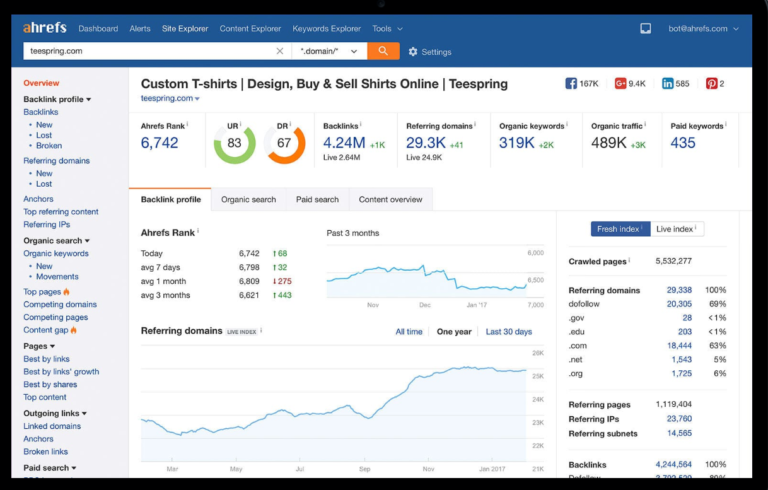Viewport: 768px width, 490px height.
Task: Select the Fresh index toggle
Action: point(620,229)
